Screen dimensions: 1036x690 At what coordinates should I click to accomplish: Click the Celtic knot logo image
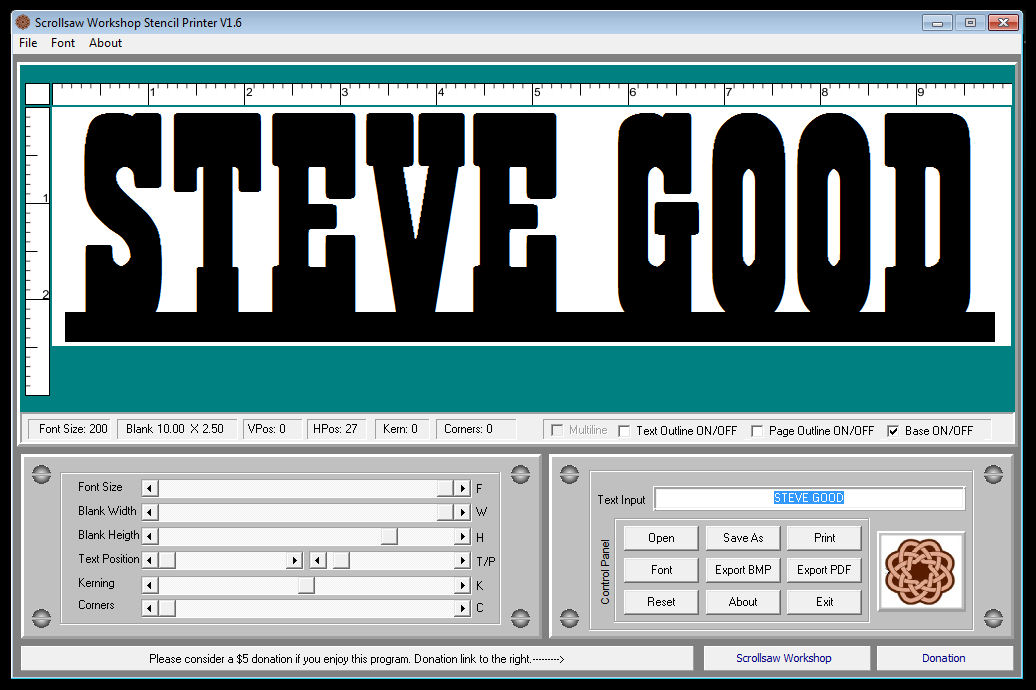(921, 570)
